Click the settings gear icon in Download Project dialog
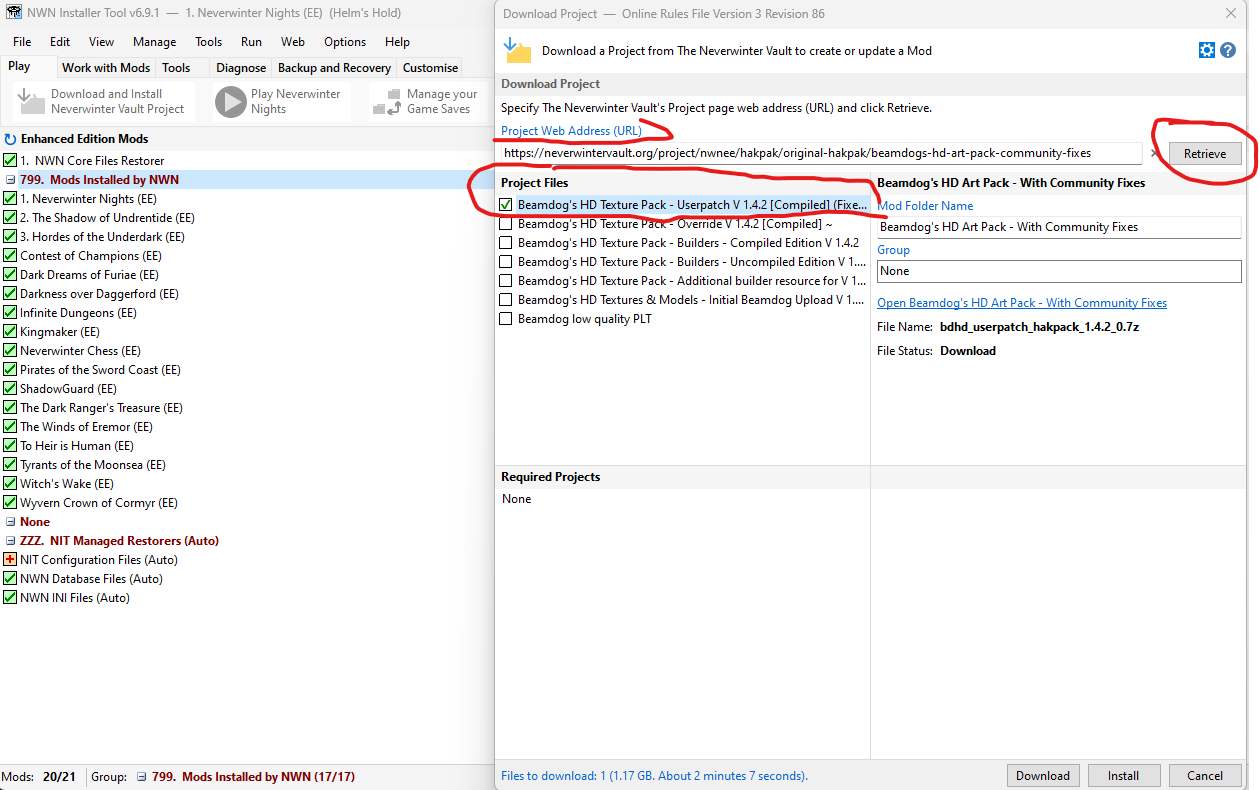The height and width of the screenshot is (790, 1260). [x=1207, y=50]
